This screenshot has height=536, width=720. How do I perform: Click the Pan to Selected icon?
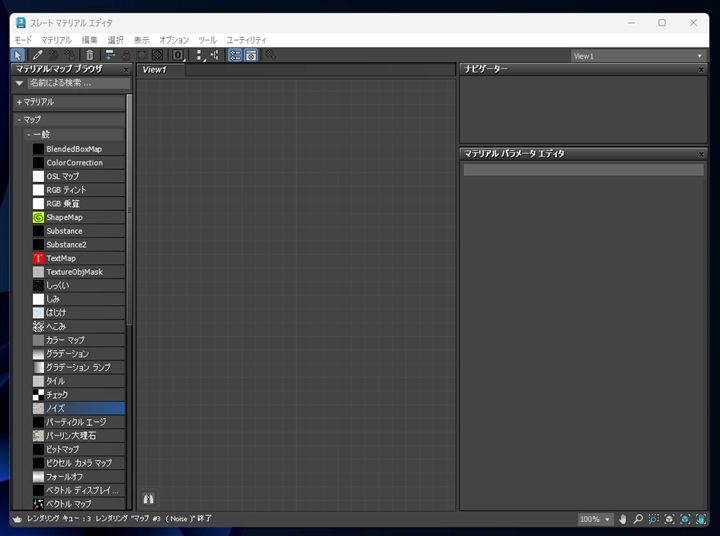tap(701, 519)
